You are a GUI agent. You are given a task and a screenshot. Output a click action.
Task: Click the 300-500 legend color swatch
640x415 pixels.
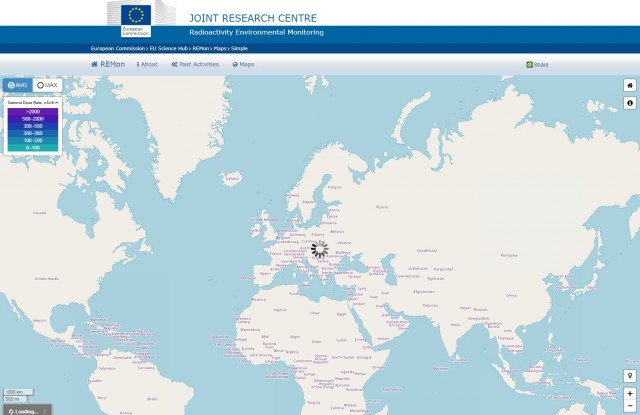[33, 126]
